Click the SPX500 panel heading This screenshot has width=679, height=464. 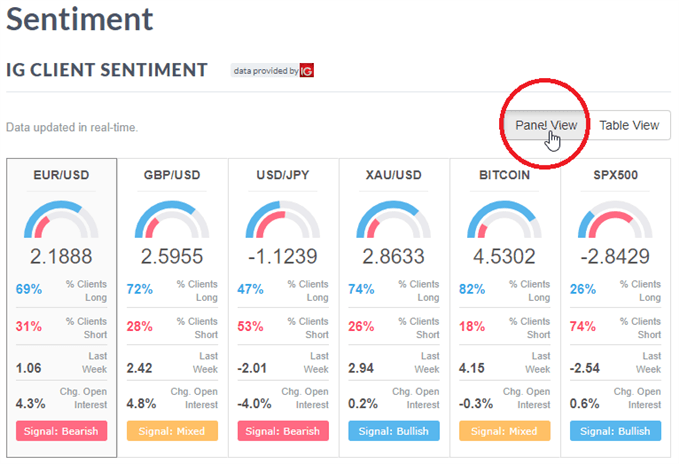tap(616, 176)
